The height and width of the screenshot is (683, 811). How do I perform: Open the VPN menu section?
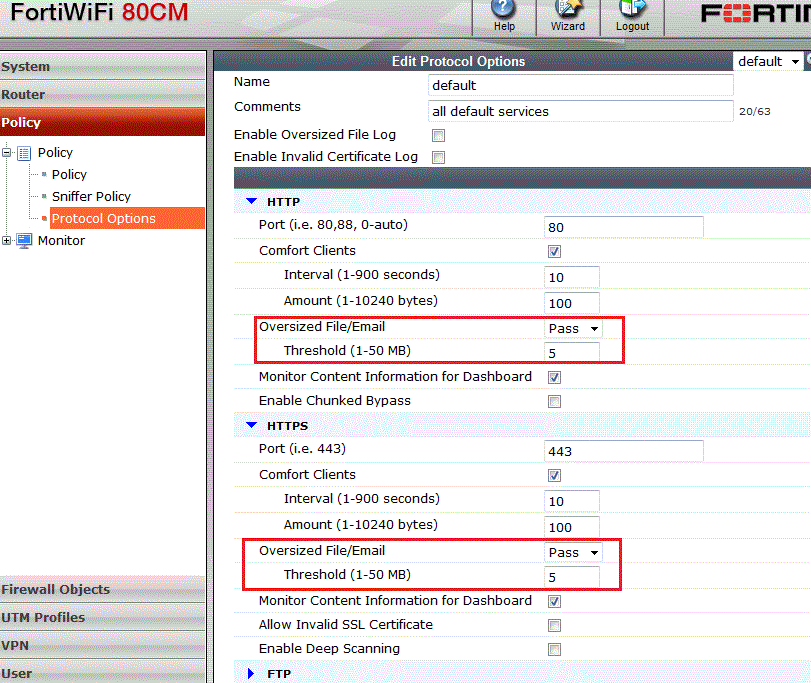pos(102,645)
